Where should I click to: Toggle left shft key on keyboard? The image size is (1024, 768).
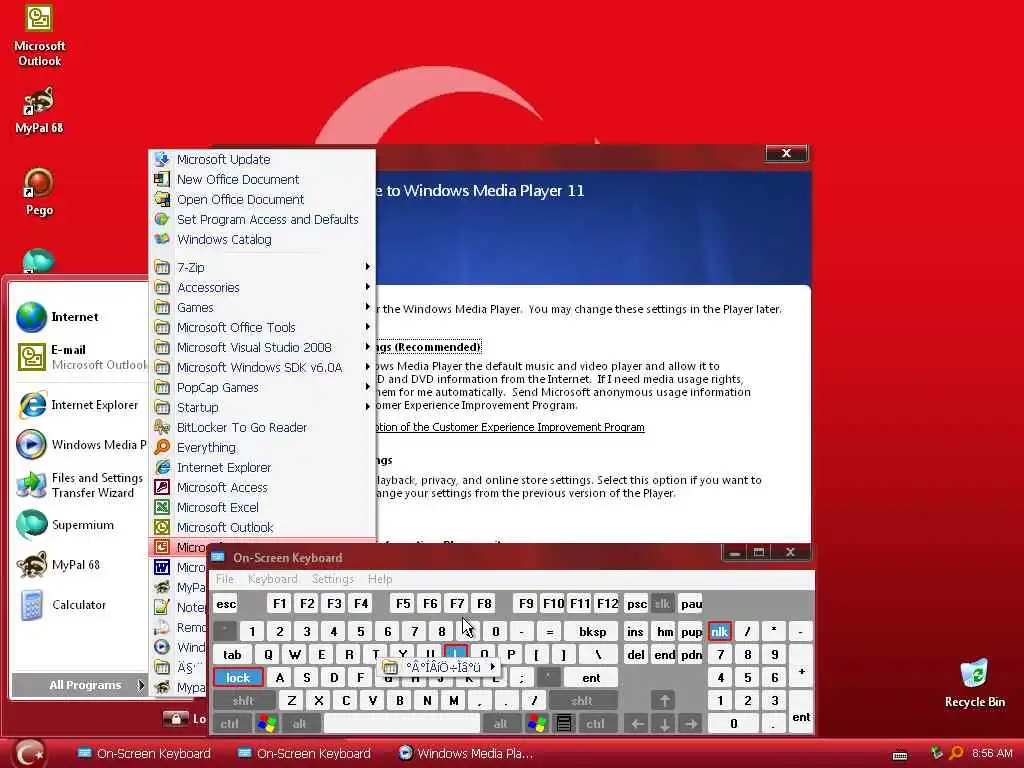click(x=244, y=701)
